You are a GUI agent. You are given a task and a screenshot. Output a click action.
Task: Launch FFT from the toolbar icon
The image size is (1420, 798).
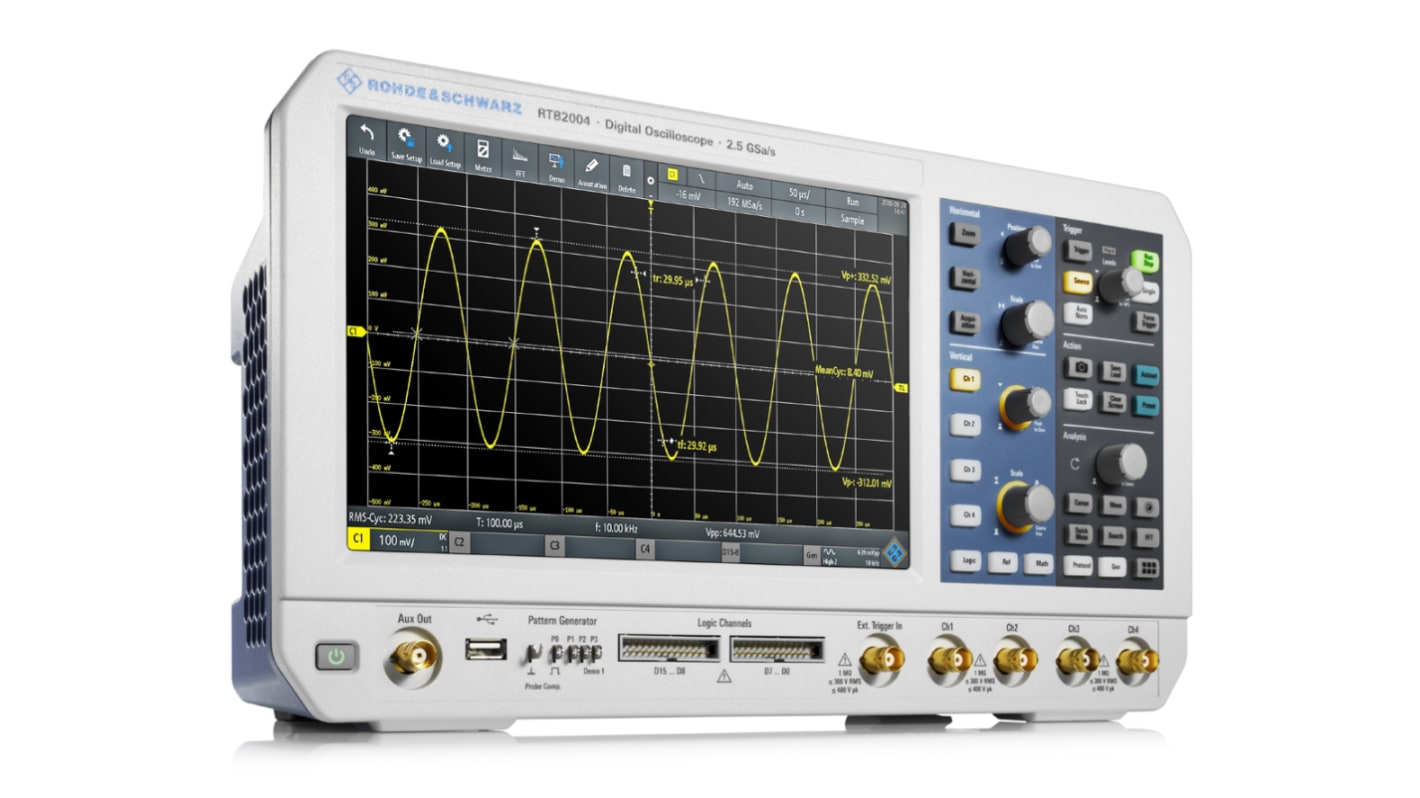click(x=520, y=155)
